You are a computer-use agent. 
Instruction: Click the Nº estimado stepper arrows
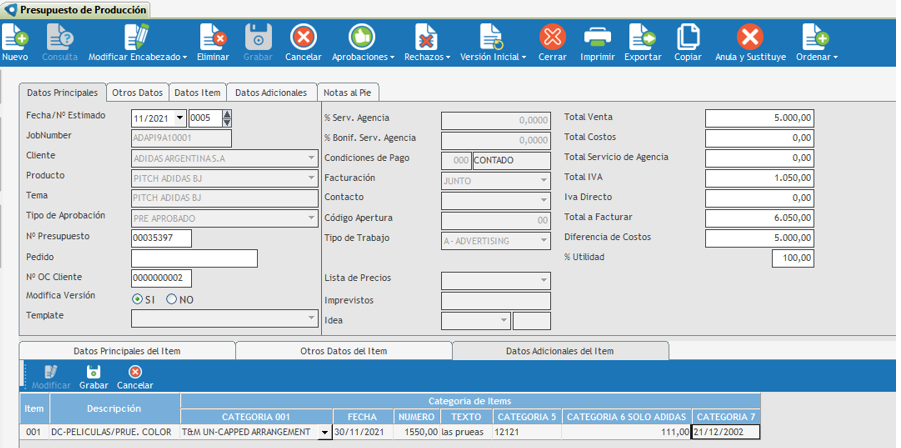point(227,118)
